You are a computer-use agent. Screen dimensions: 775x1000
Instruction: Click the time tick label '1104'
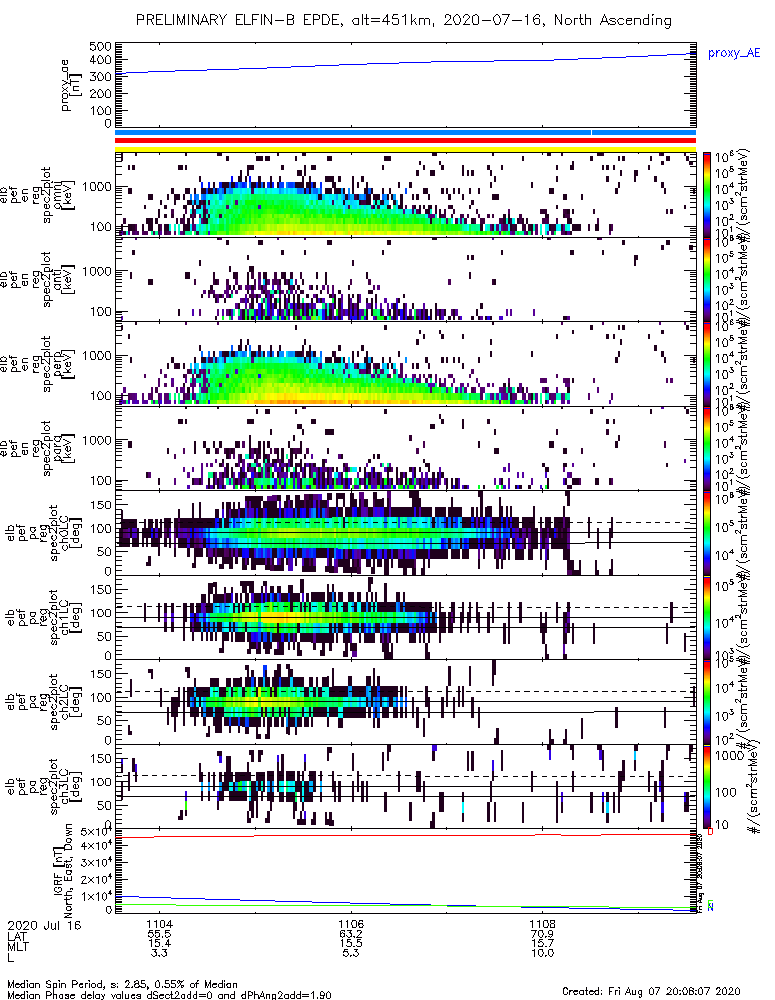coord(159,924)
